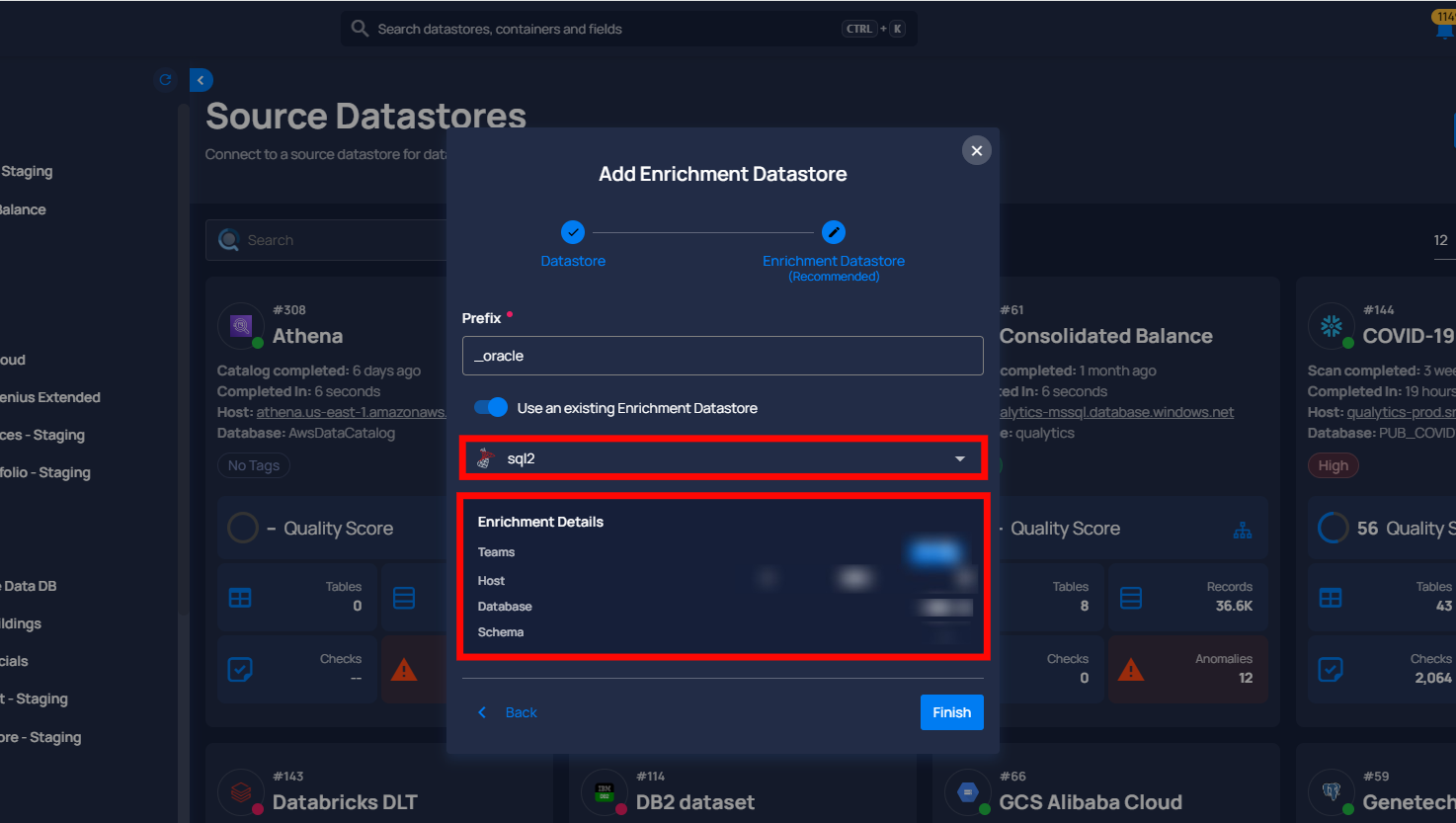The image size is (1456, 823).
Task: Go Back to previous step
Action: (x=508, y=712)
